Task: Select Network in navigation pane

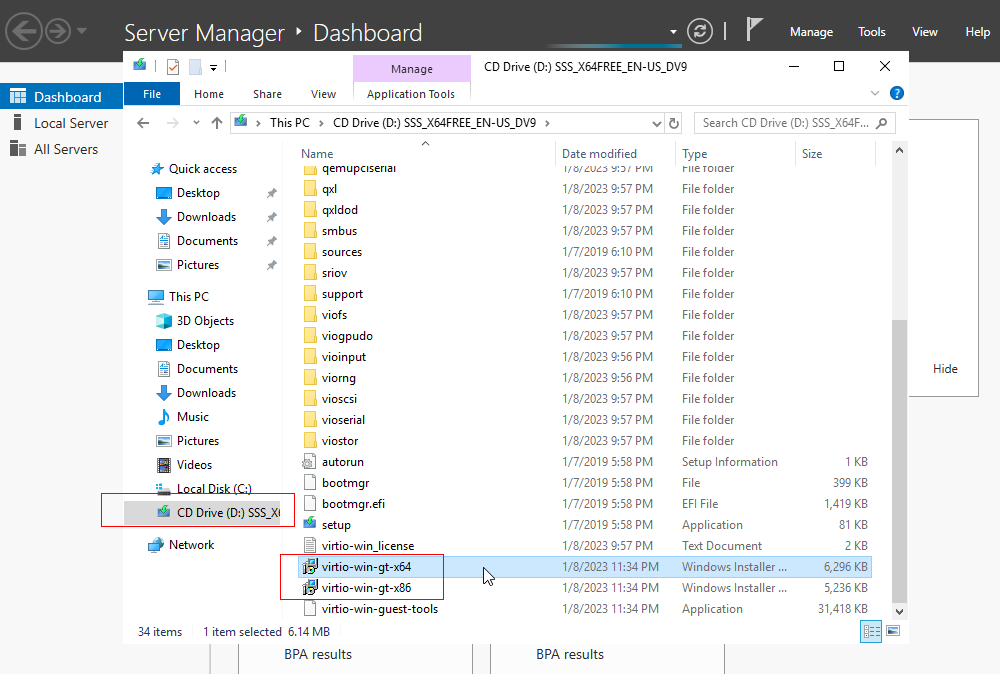Action: [191, 545]
